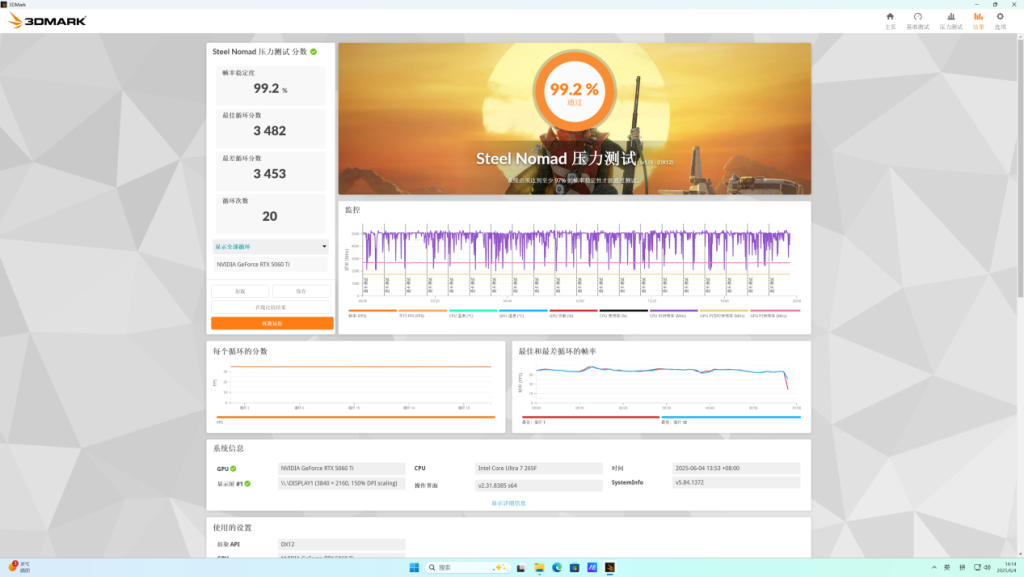Click the Steel Nomad banner image
The image size is (1024, 577).
tap(575, 119)
